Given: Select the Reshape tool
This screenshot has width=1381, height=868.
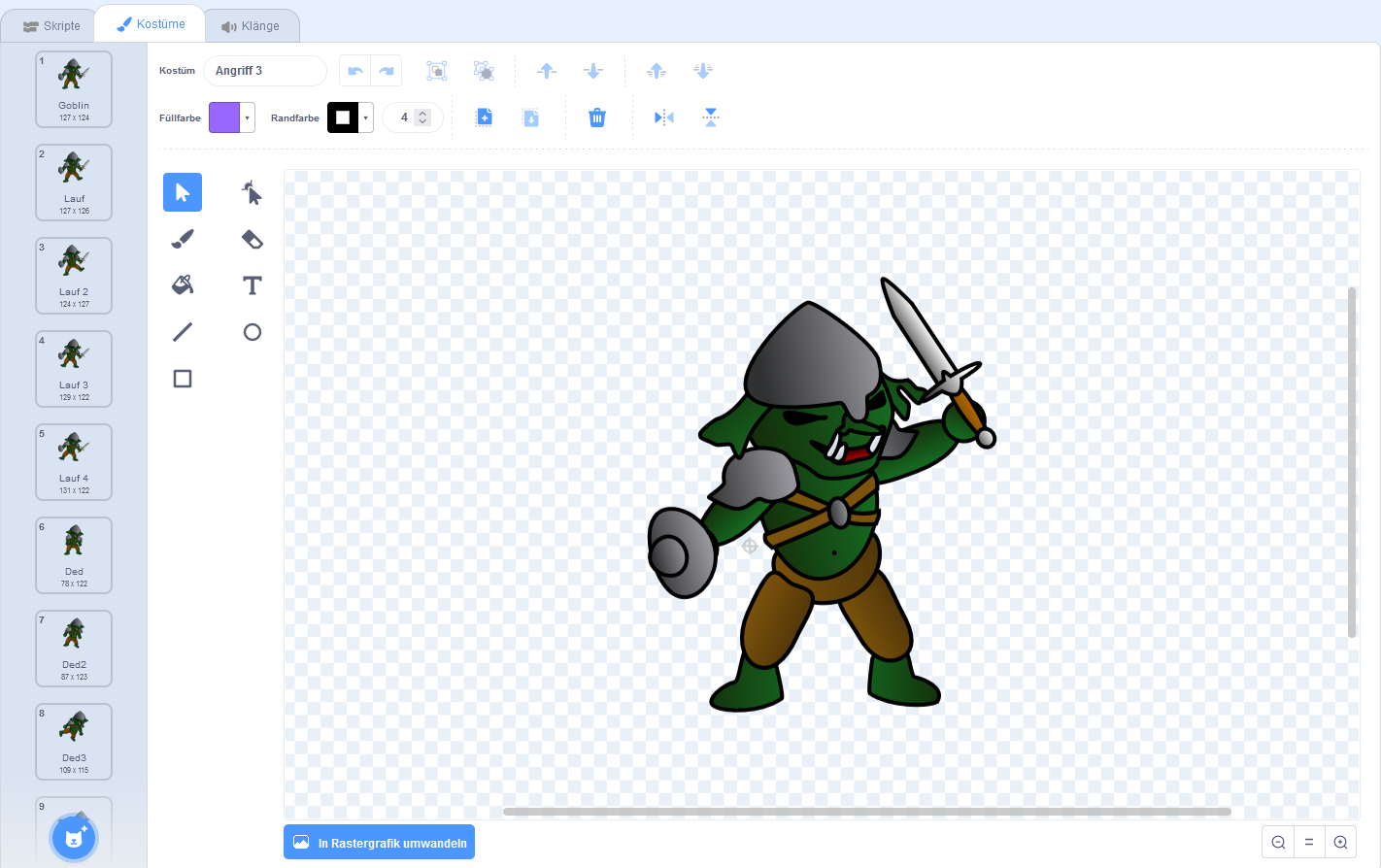Looking at the screenshot, I should (252, 193).
